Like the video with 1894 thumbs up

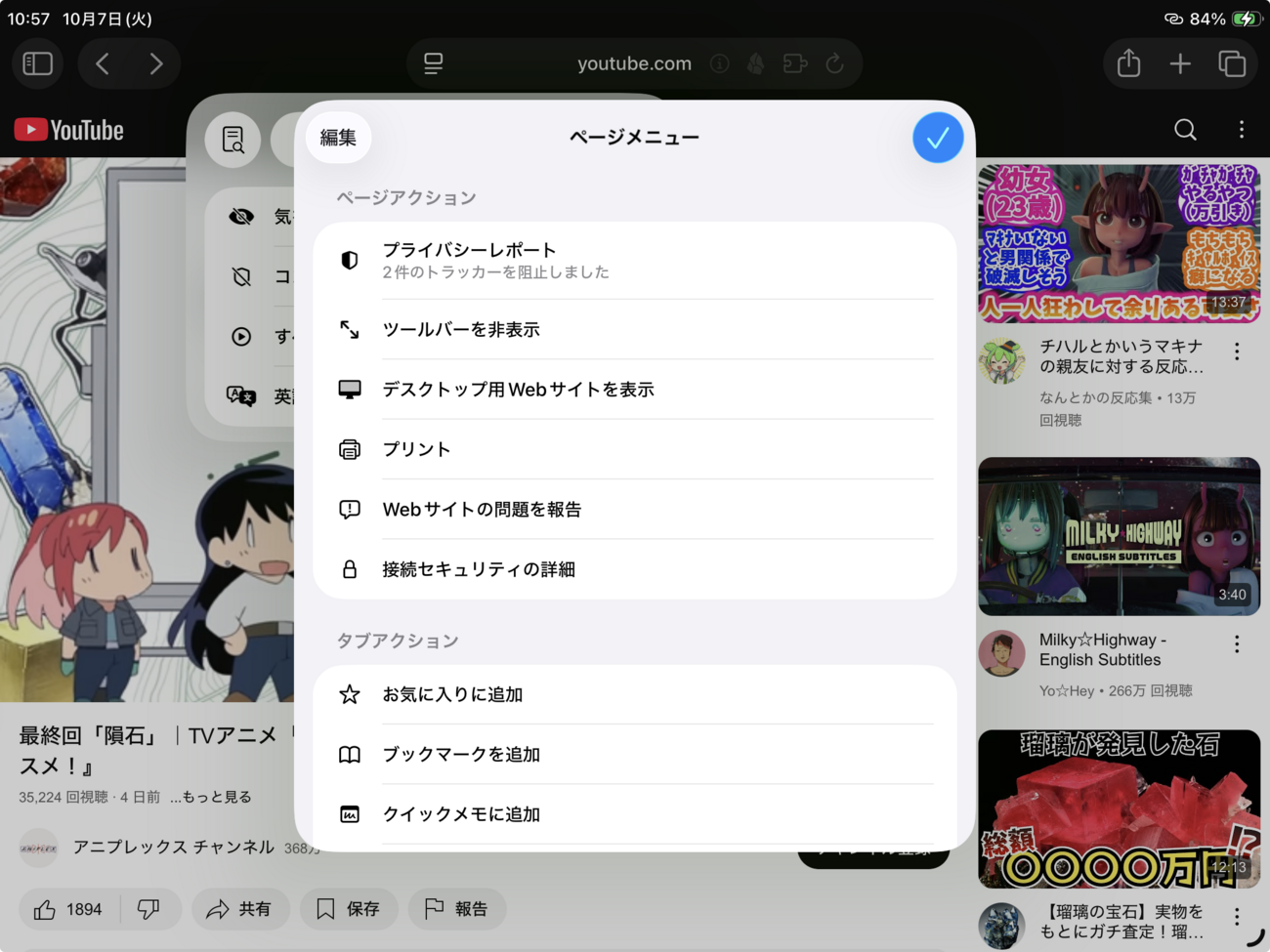point(68,909)
